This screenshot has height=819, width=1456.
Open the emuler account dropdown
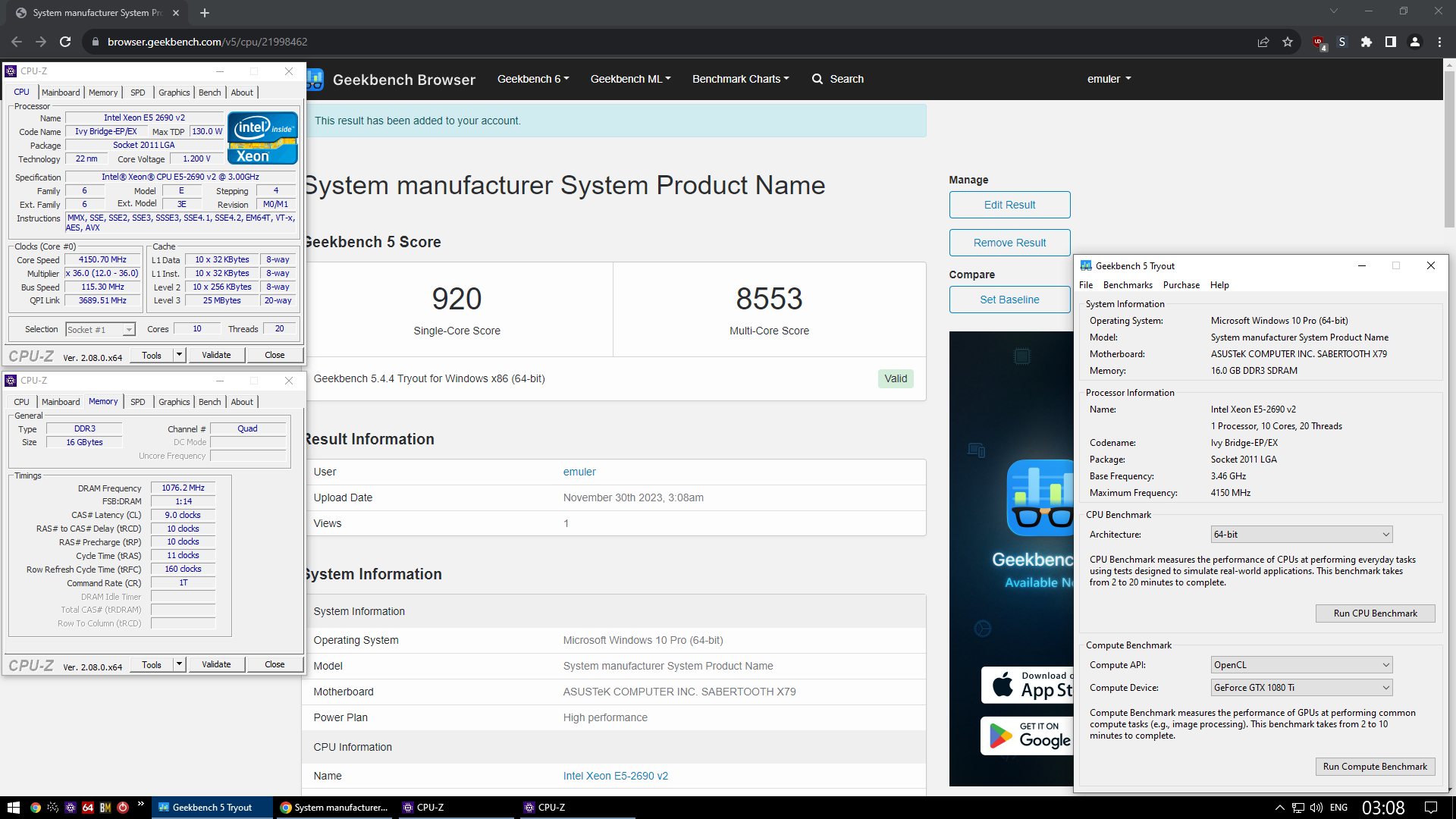pos(1109,79)
